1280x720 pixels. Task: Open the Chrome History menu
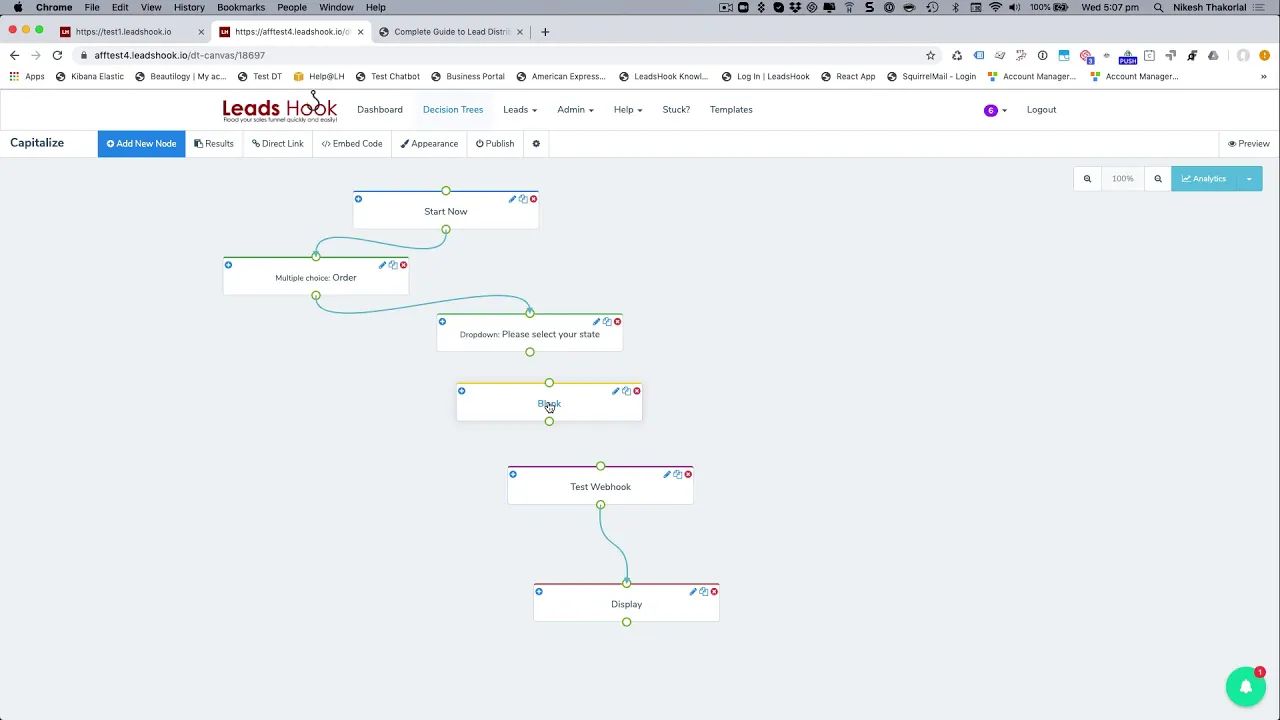click(189, 7)
